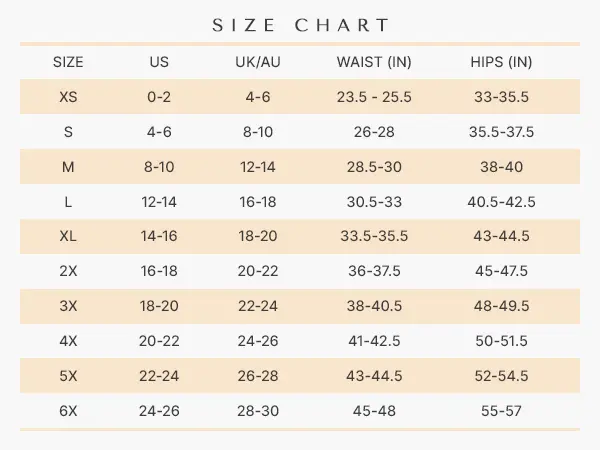Select waist value 23.5 - 25.5

click(374, 97)
